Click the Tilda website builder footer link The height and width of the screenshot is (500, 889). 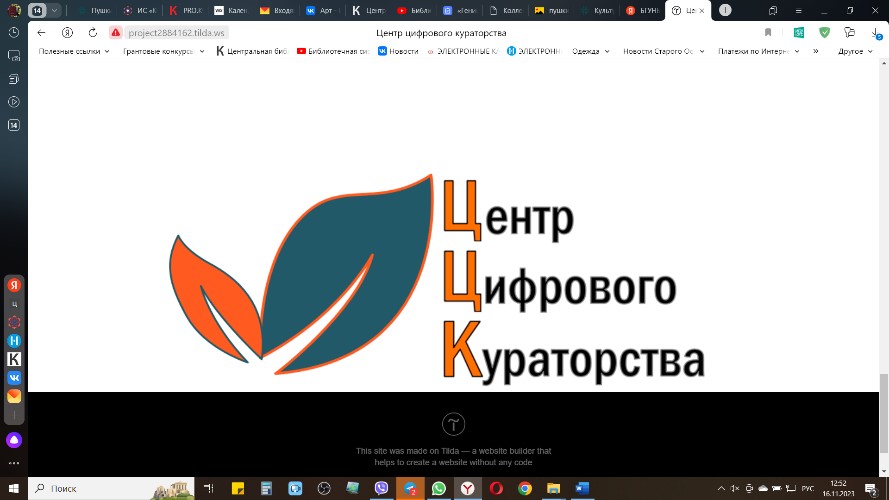453,456
